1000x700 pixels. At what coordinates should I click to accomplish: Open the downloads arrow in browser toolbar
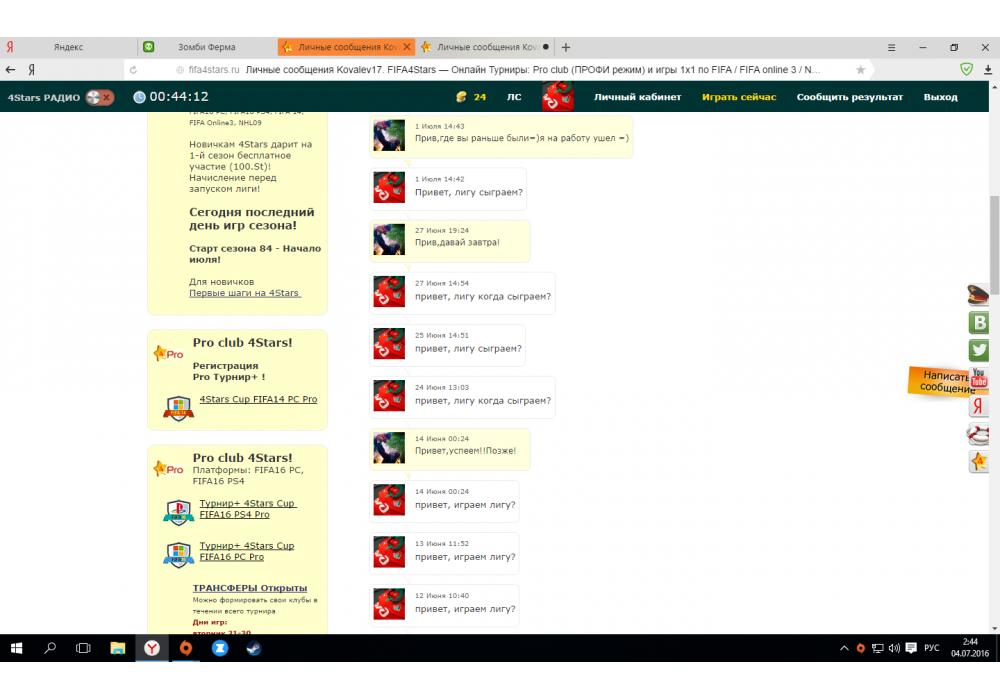988,70
